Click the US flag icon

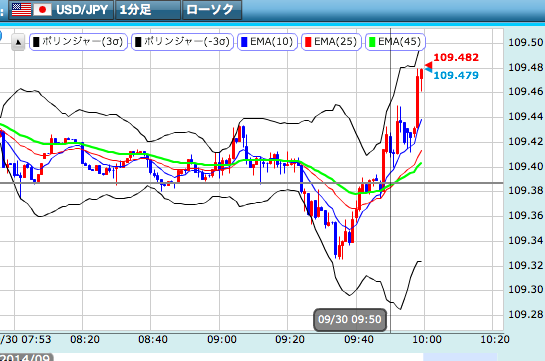tap(22, 10)
